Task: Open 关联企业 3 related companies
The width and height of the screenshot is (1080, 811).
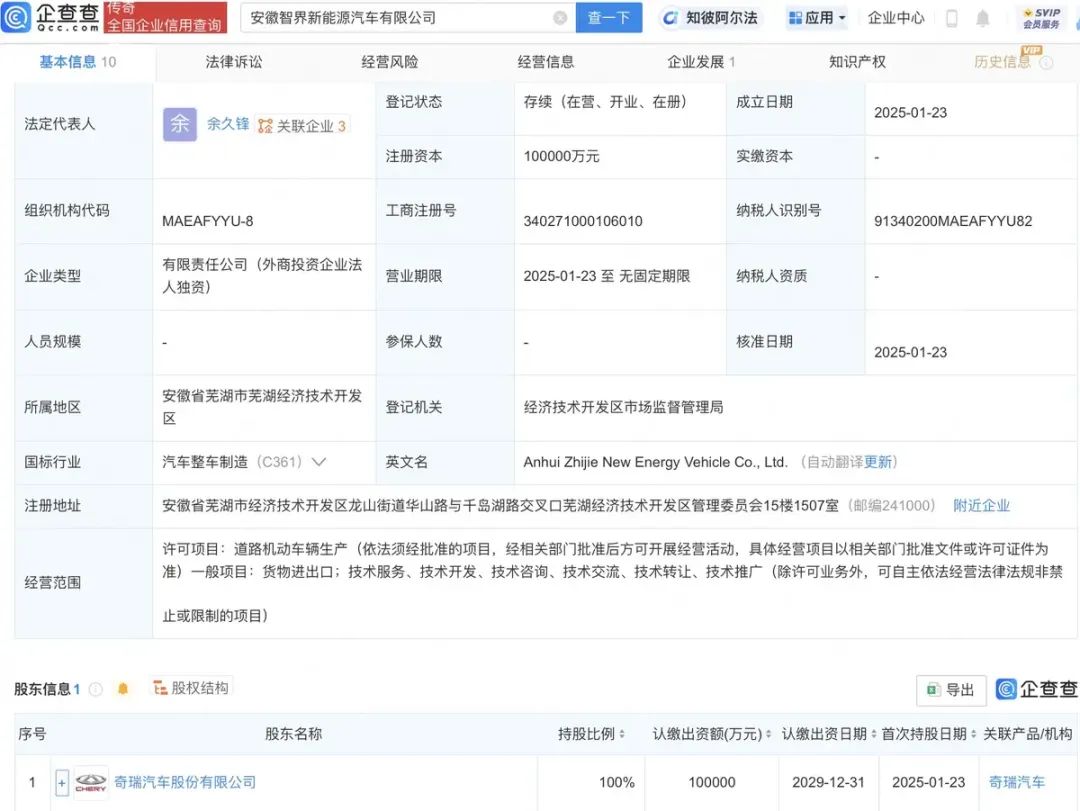Action: click(x=302, y=125)
